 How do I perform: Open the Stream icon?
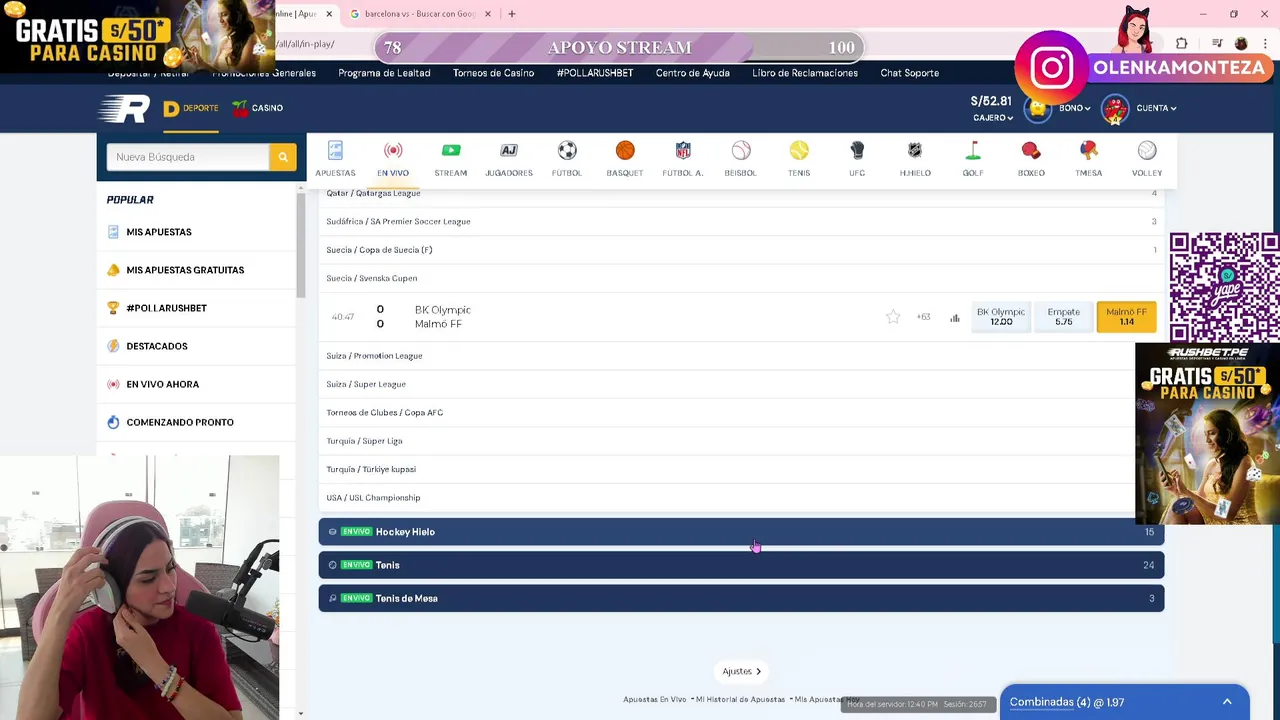pos(451,151)
